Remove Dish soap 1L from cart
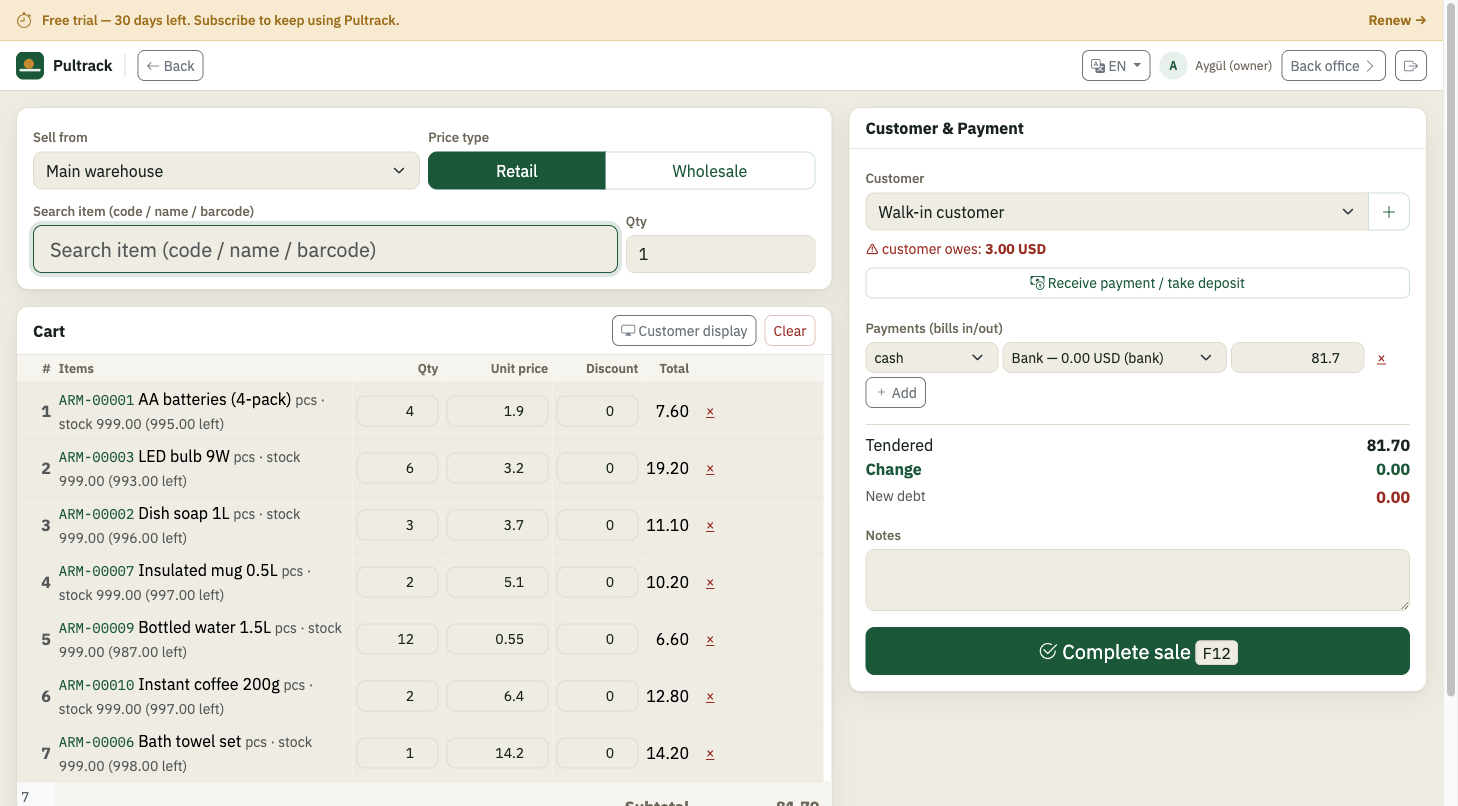1458x806 pixels. 710,525
